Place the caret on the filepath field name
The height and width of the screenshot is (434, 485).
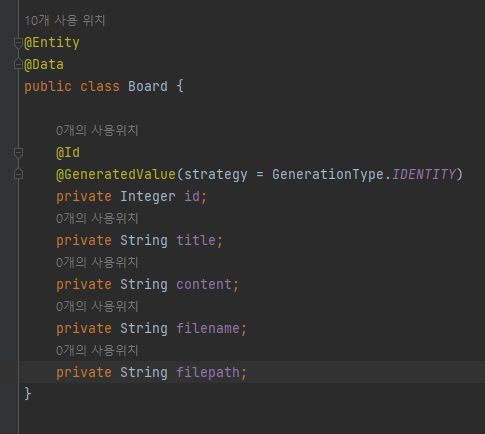point(208,372)
